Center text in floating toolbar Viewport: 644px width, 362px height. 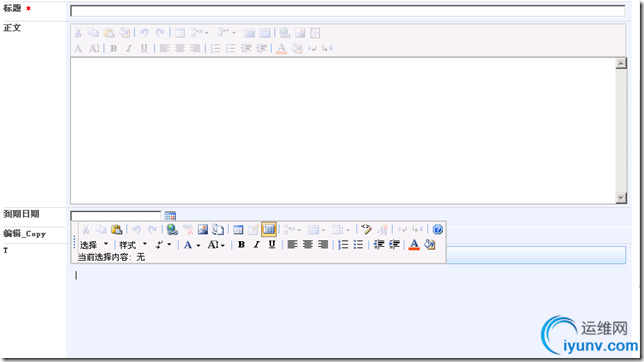(x=308, y=244)
